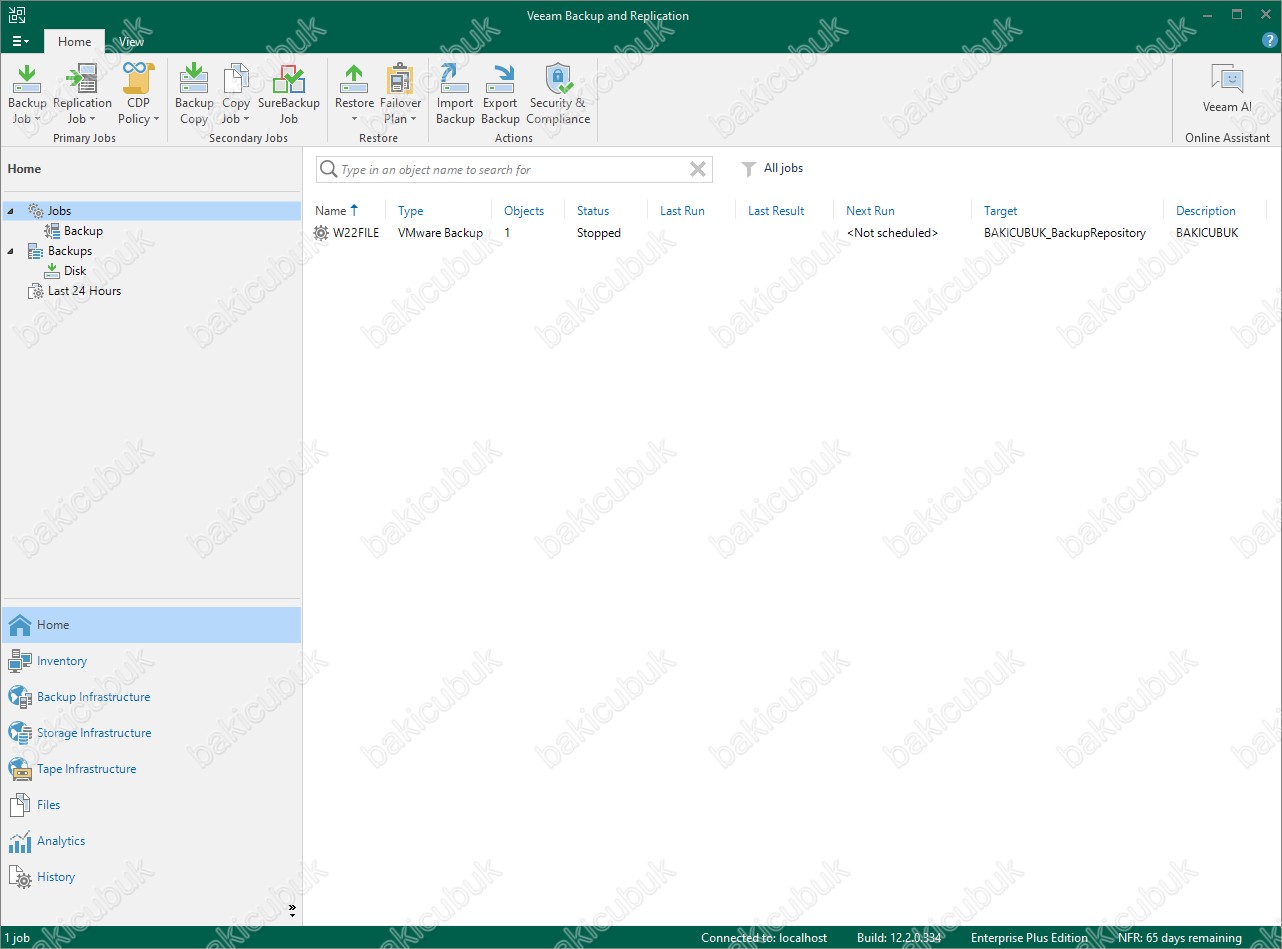Select Last 24 Hours tree item

point(84,291)
